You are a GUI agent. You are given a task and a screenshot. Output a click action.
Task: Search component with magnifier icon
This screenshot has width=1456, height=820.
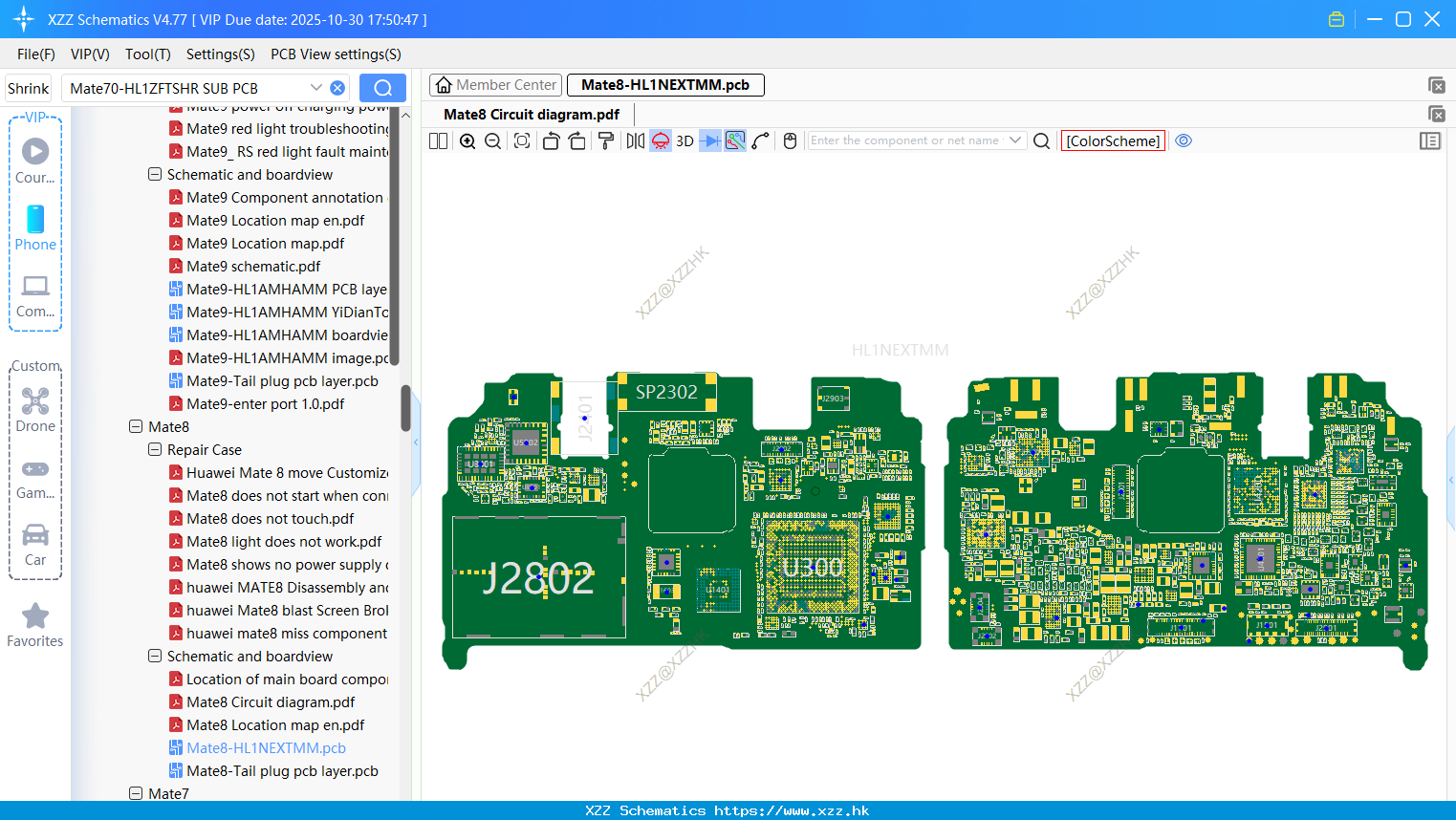(x=1042, y=140)
